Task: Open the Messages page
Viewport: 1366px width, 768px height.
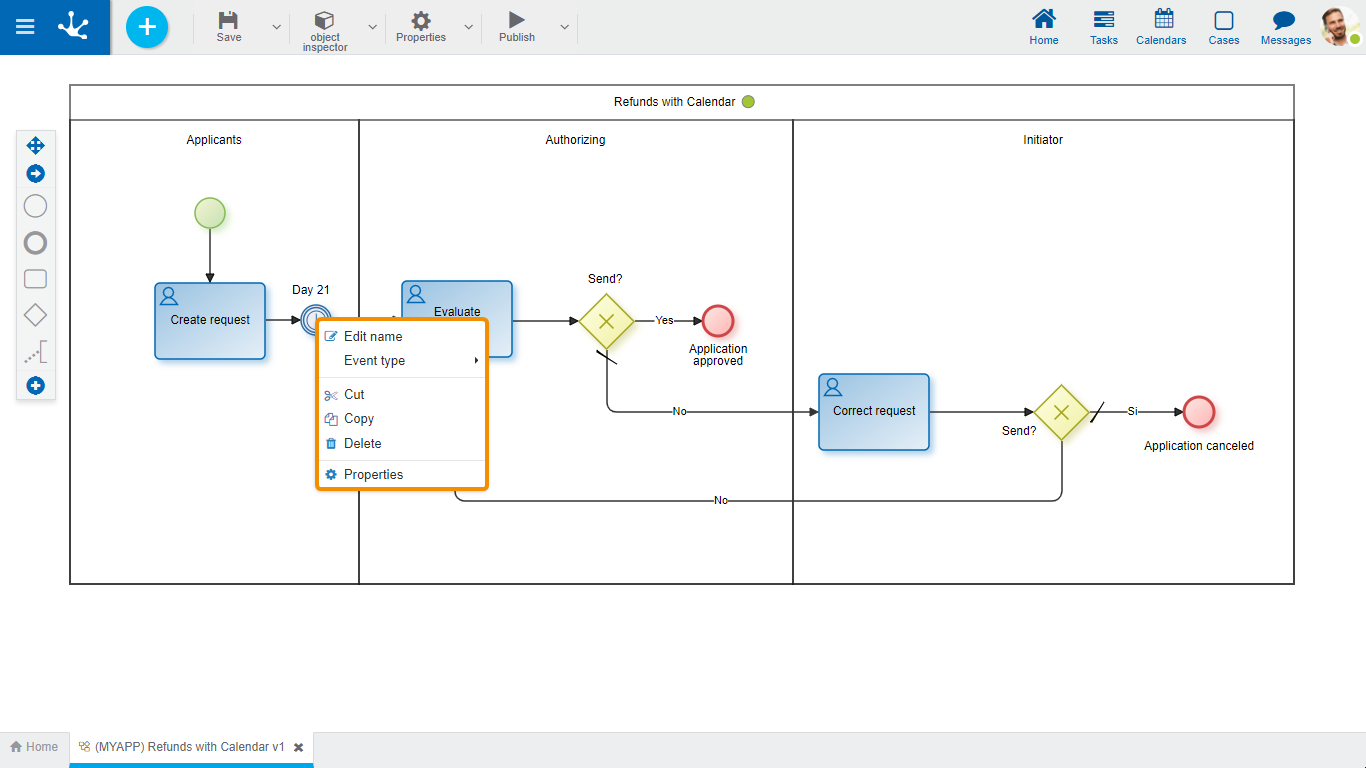Action: [x=1285, y=27]
